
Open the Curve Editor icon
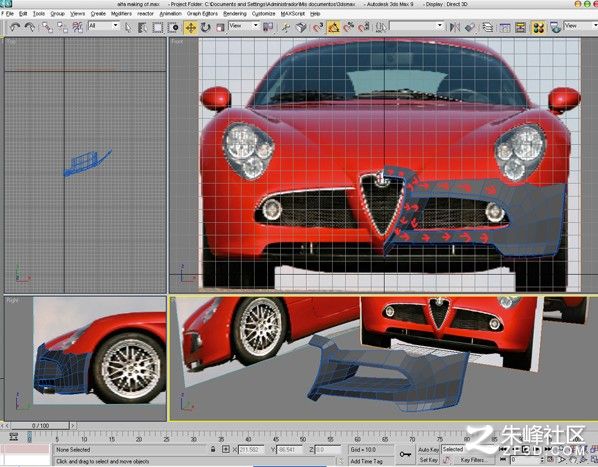(x=505, y=27)
